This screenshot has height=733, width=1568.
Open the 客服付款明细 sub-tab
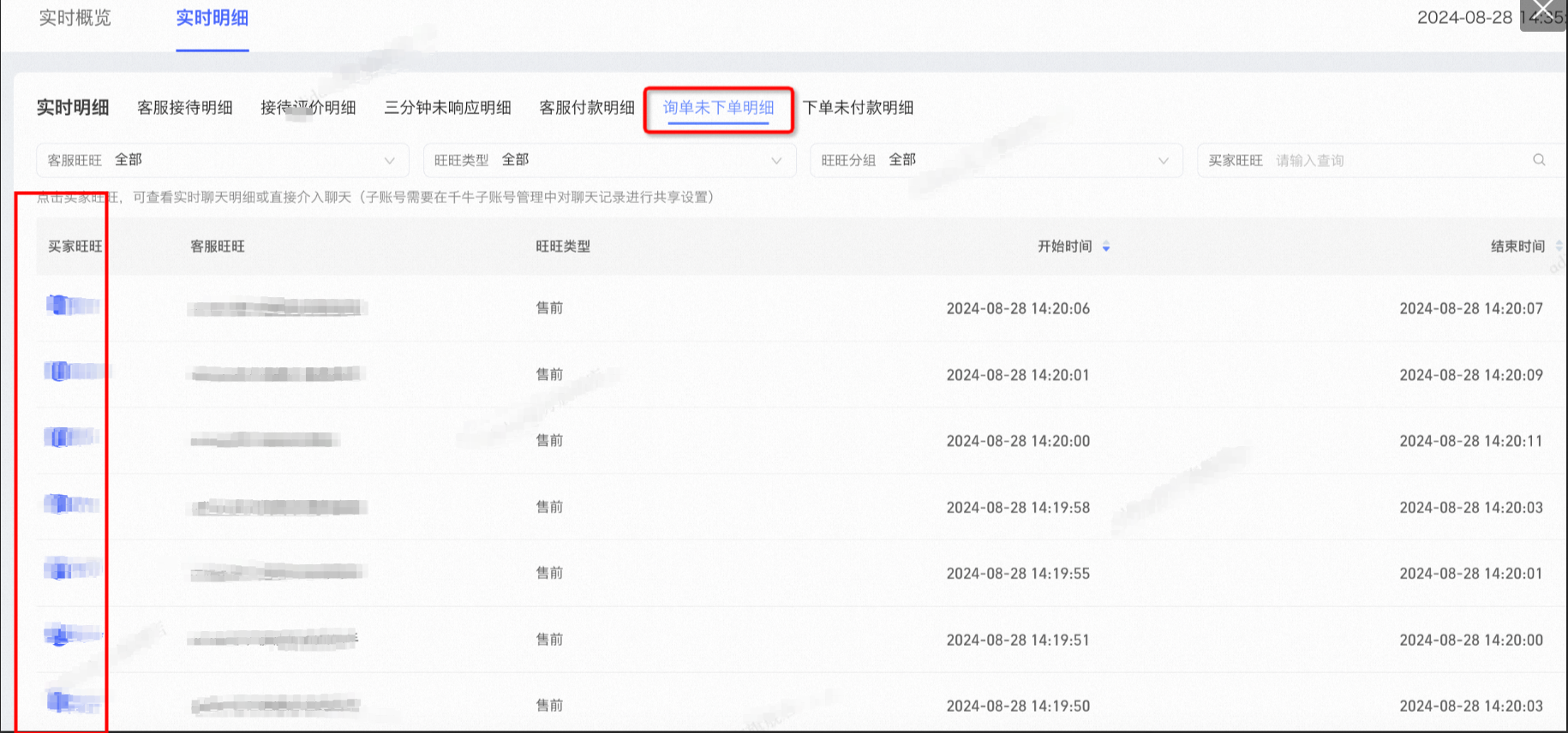click(587, 108)
